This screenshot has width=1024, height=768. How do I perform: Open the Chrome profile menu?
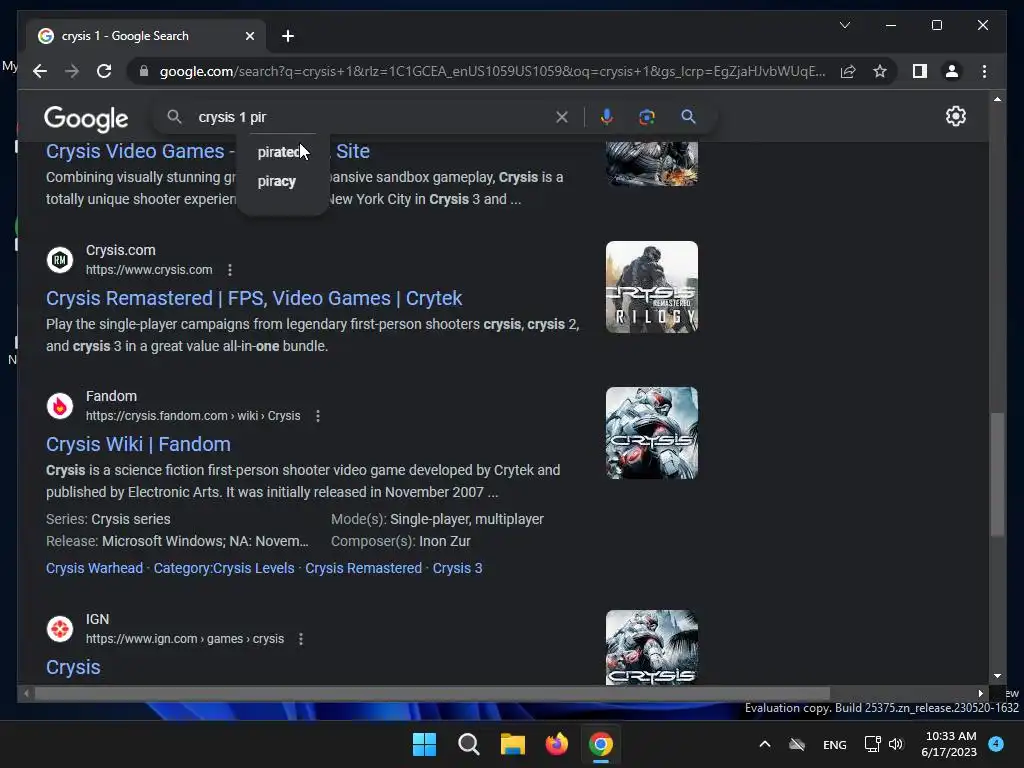[952, 71]
